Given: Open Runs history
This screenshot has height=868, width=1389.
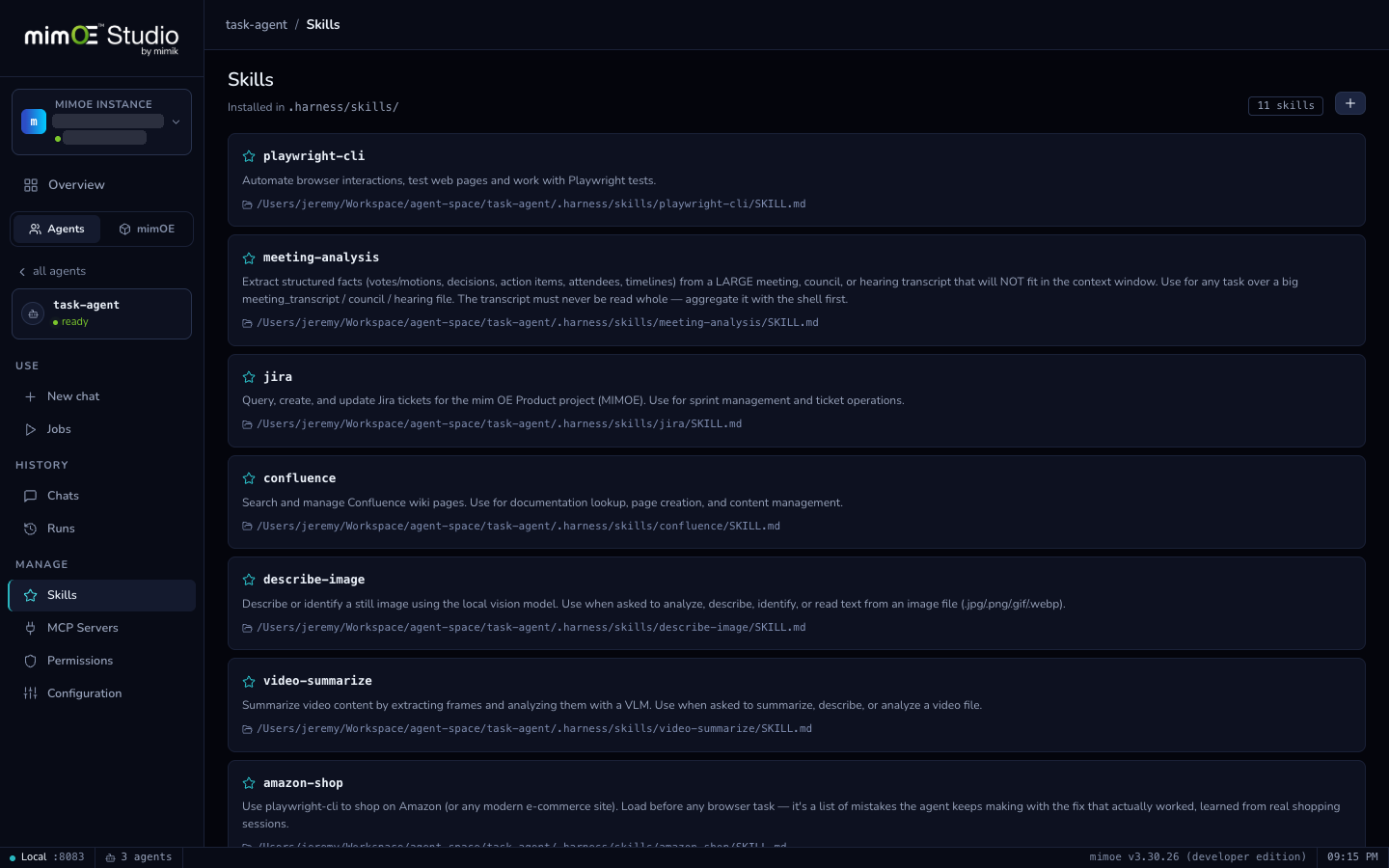Looking at the screenshot, I should click(101, 529).
